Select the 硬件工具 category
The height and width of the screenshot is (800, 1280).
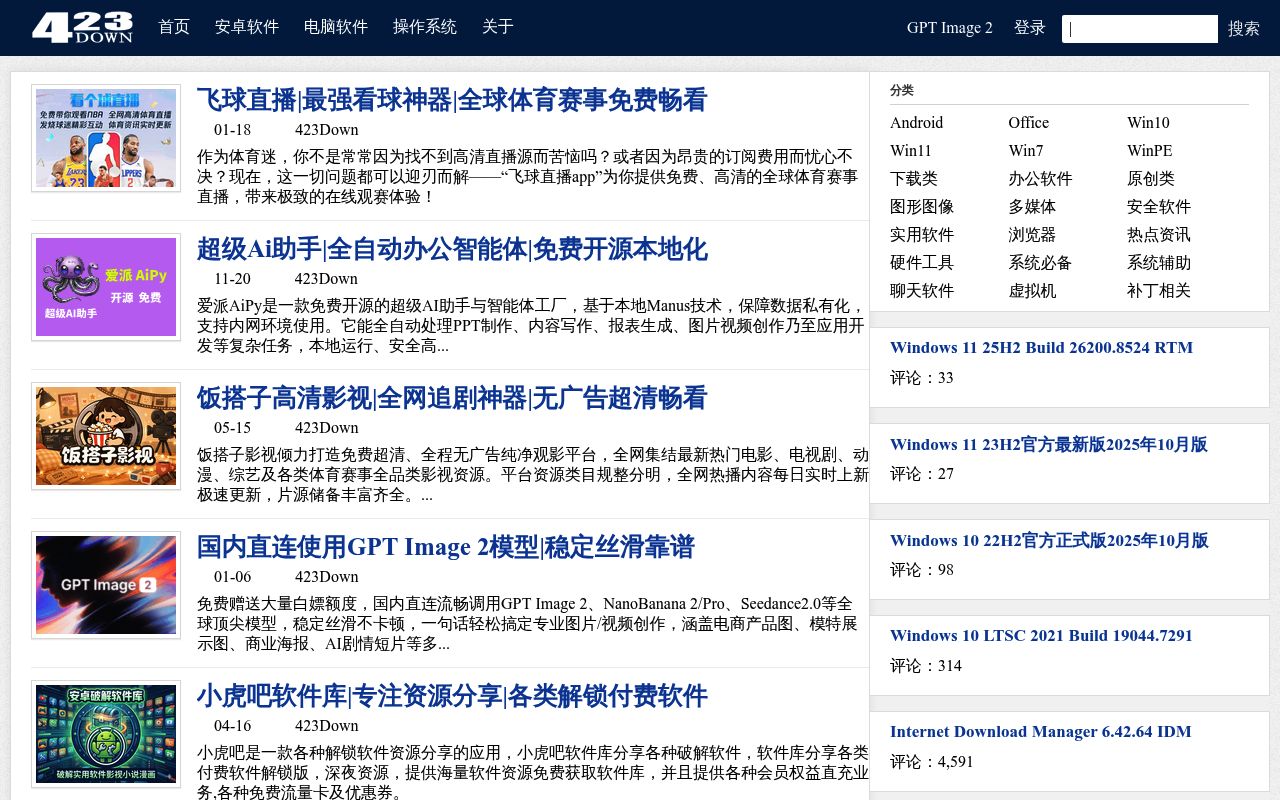tap(922, 263)
